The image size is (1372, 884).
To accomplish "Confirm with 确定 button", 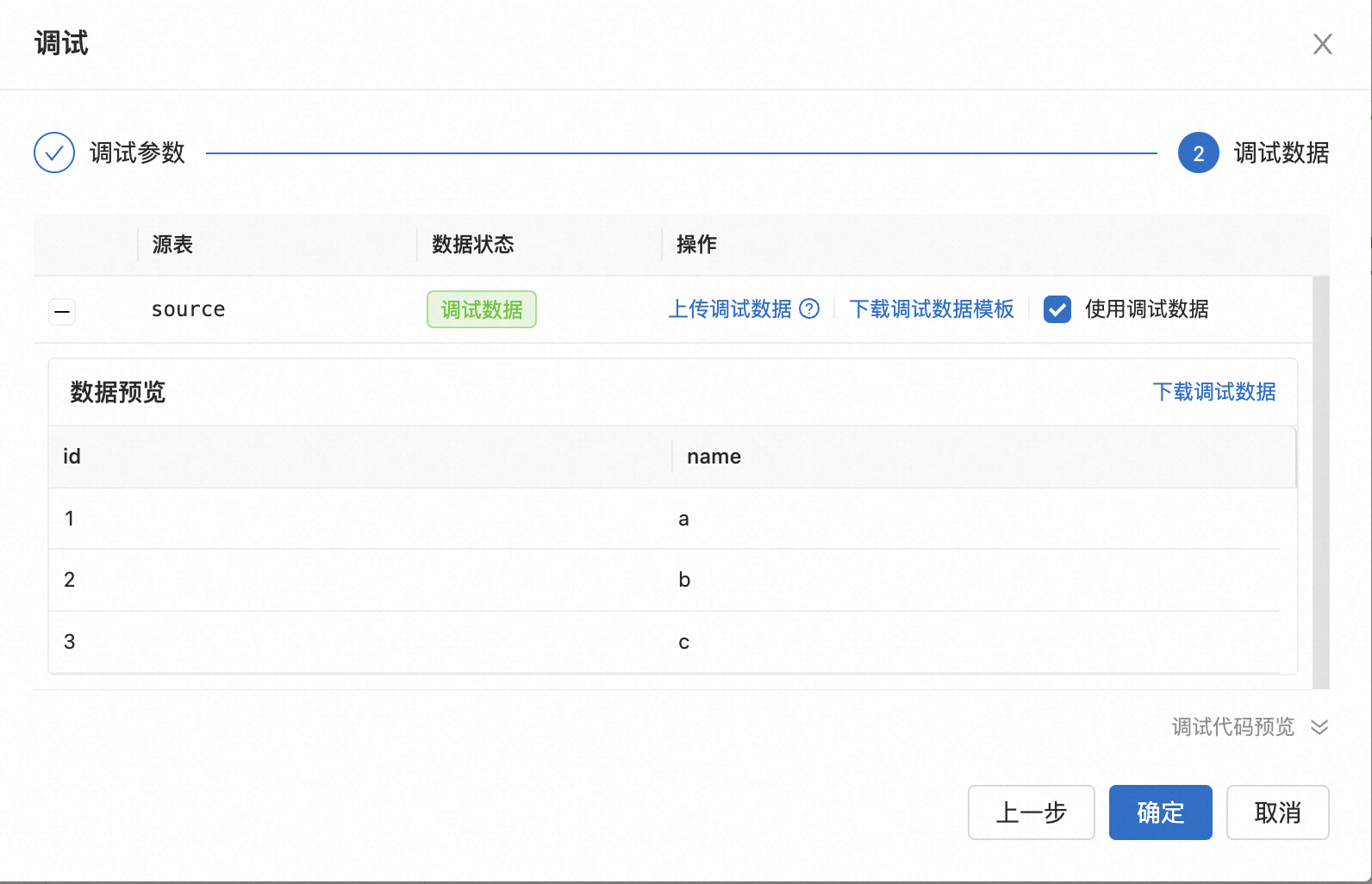I will tap(1160, 812).
